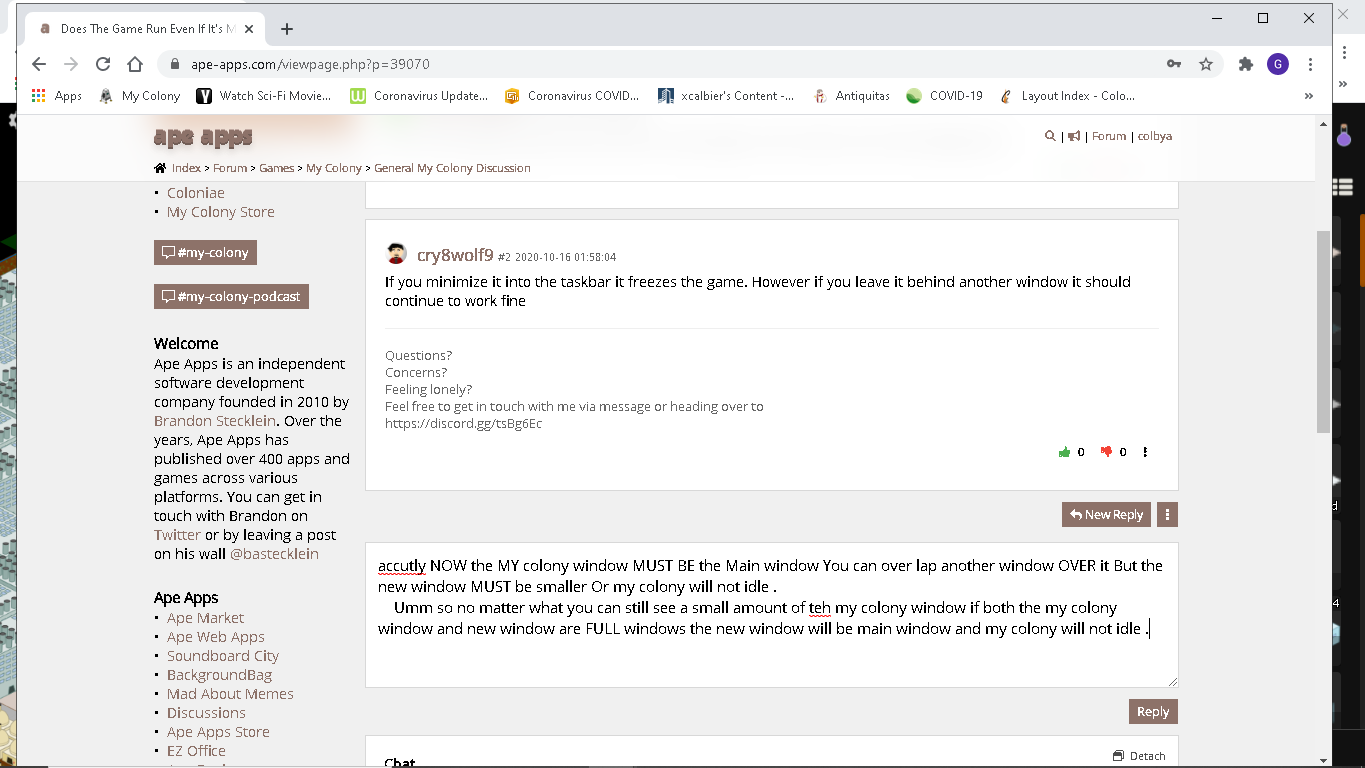1365x768 pixels.
Task: Open the COVID-19 bookmark
Action: click(x=945, y=96)
